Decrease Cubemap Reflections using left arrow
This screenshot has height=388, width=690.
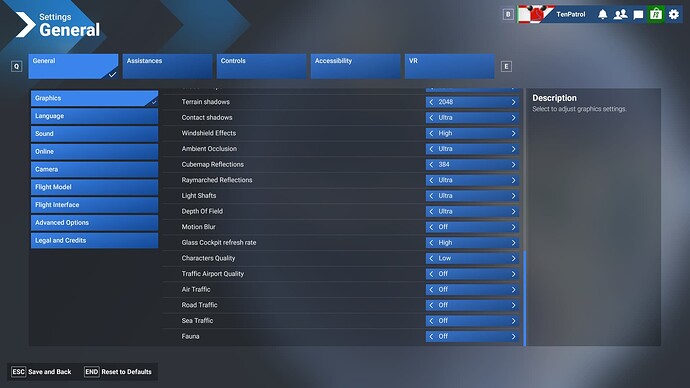tap(431, 165)
